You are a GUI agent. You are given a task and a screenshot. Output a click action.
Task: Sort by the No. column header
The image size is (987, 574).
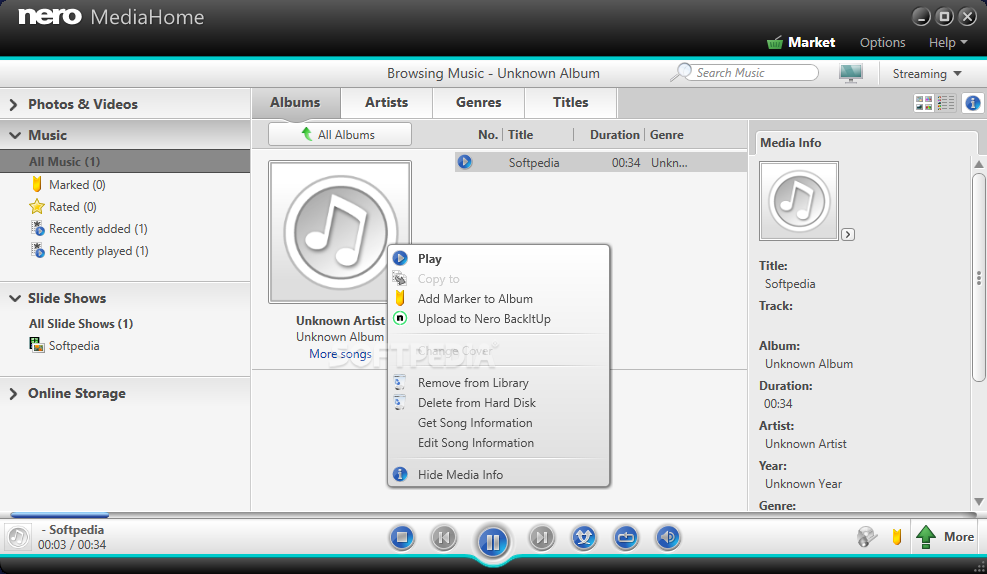pos(488,135)
